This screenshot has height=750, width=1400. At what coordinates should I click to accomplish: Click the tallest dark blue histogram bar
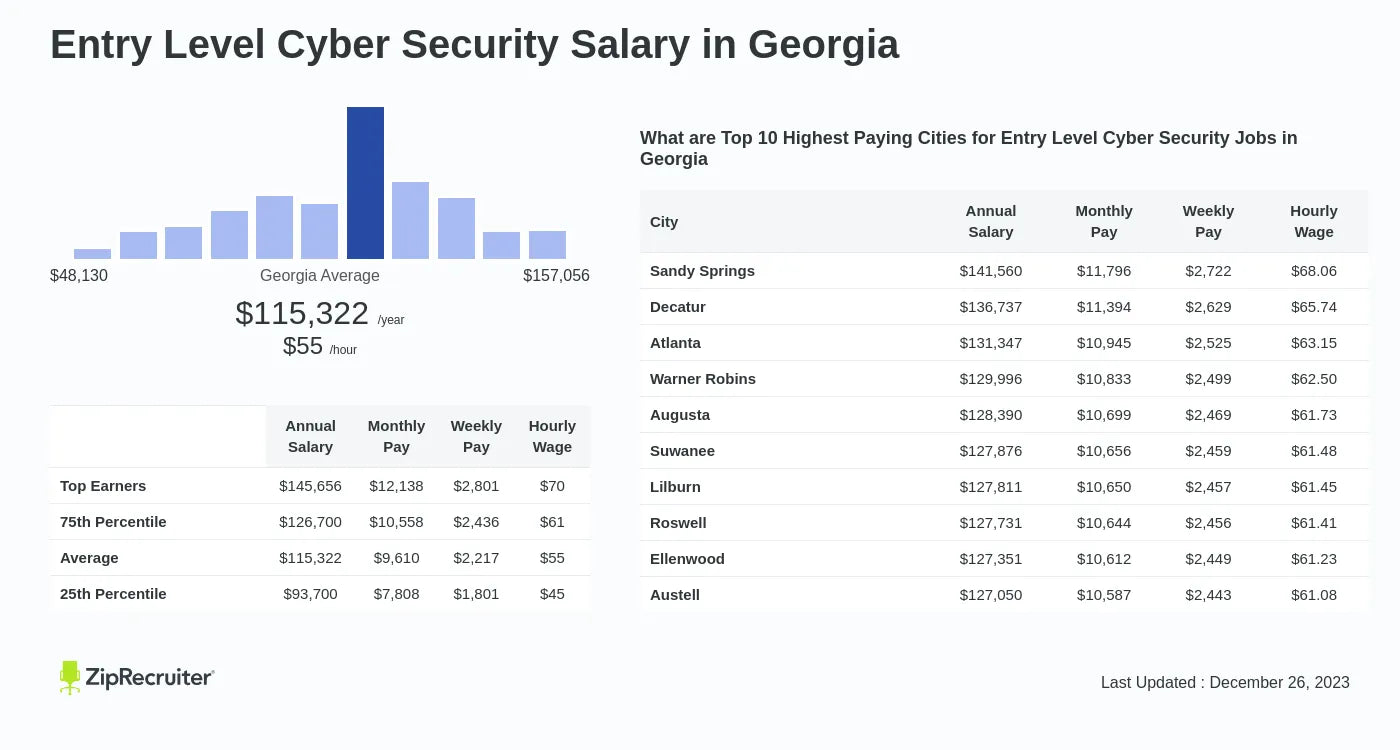pos(365,183)
